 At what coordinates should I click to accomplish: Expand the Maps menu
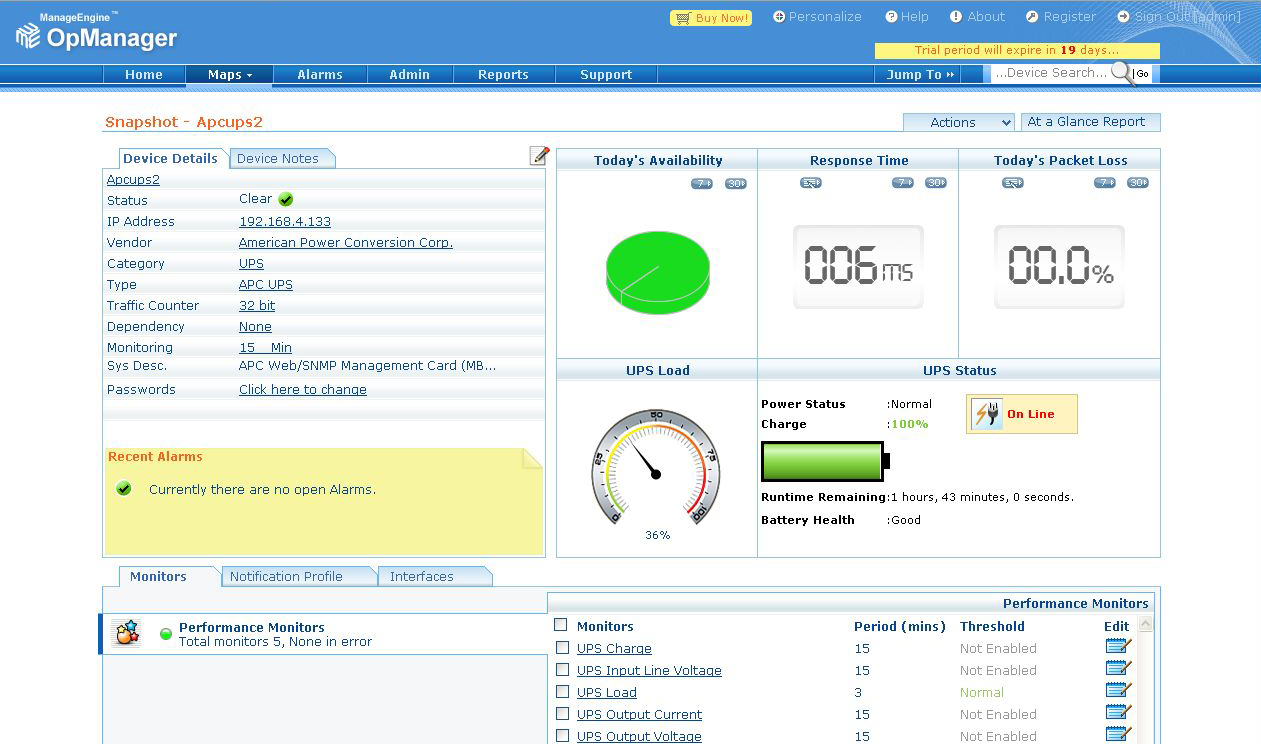pyautogui.click(x=230, y=74)
